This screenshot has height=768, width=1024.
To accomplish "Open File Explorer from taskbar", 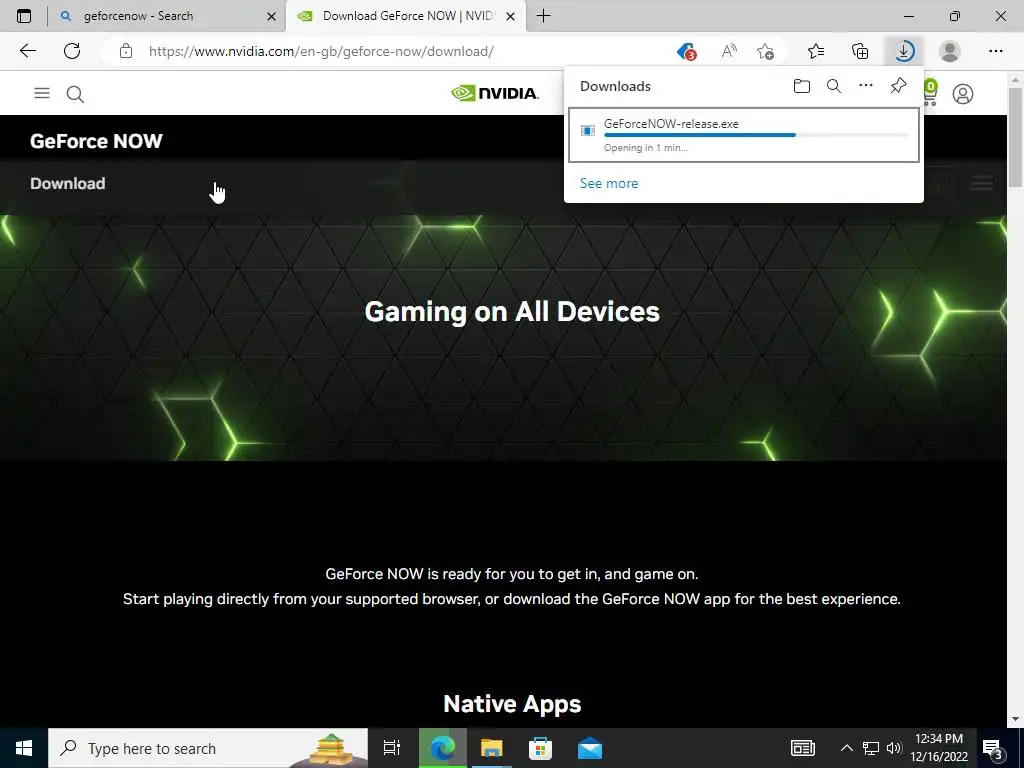I will click(492, 748).
